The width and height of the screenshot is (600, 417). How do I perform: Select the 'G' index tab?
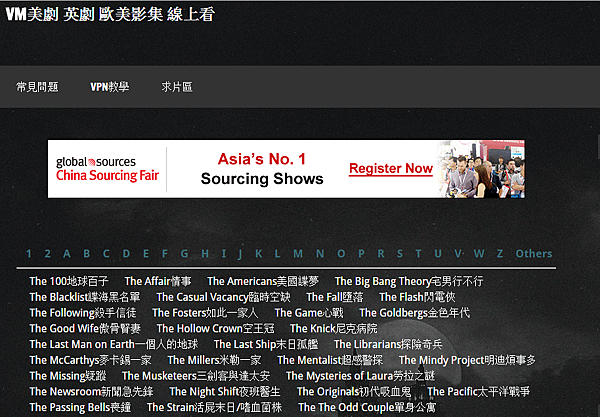tap(184, 254)
